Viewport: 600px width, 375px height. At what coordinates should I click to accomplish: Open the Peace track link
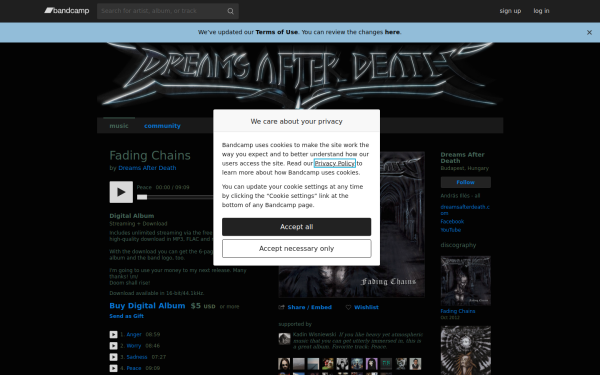click(x=134, y=368)
